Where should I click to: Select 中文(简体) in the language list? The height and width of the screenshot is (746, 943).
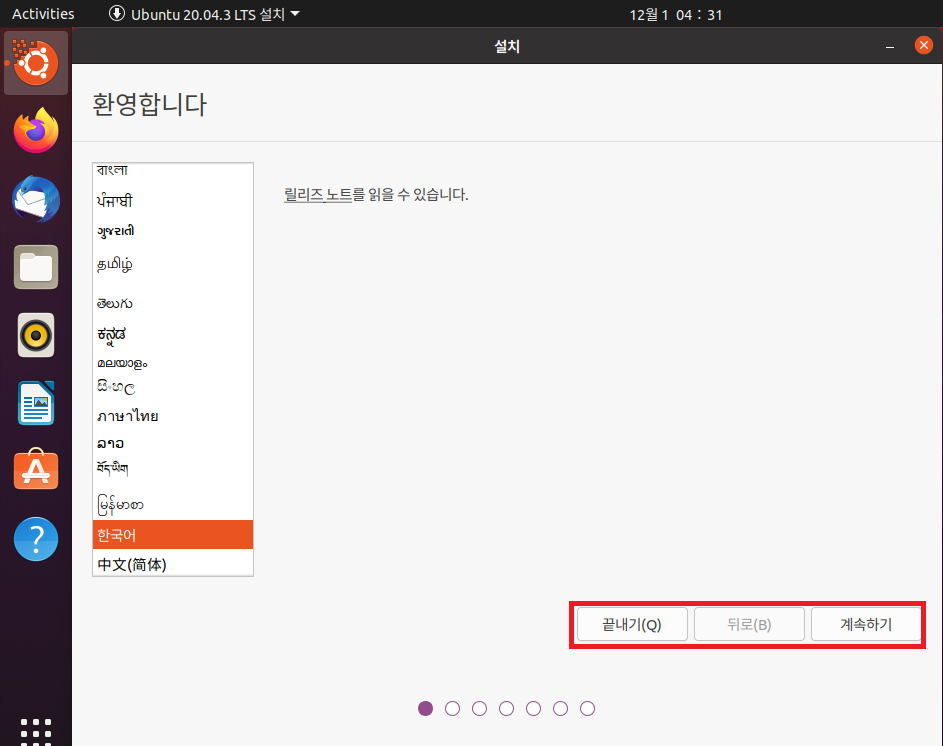[x=173, y=564]
